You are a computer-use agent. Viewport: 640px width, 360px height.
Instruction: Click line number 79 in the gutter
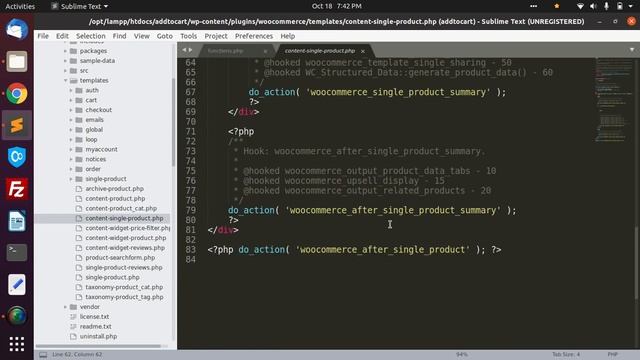tap(191, 210)
